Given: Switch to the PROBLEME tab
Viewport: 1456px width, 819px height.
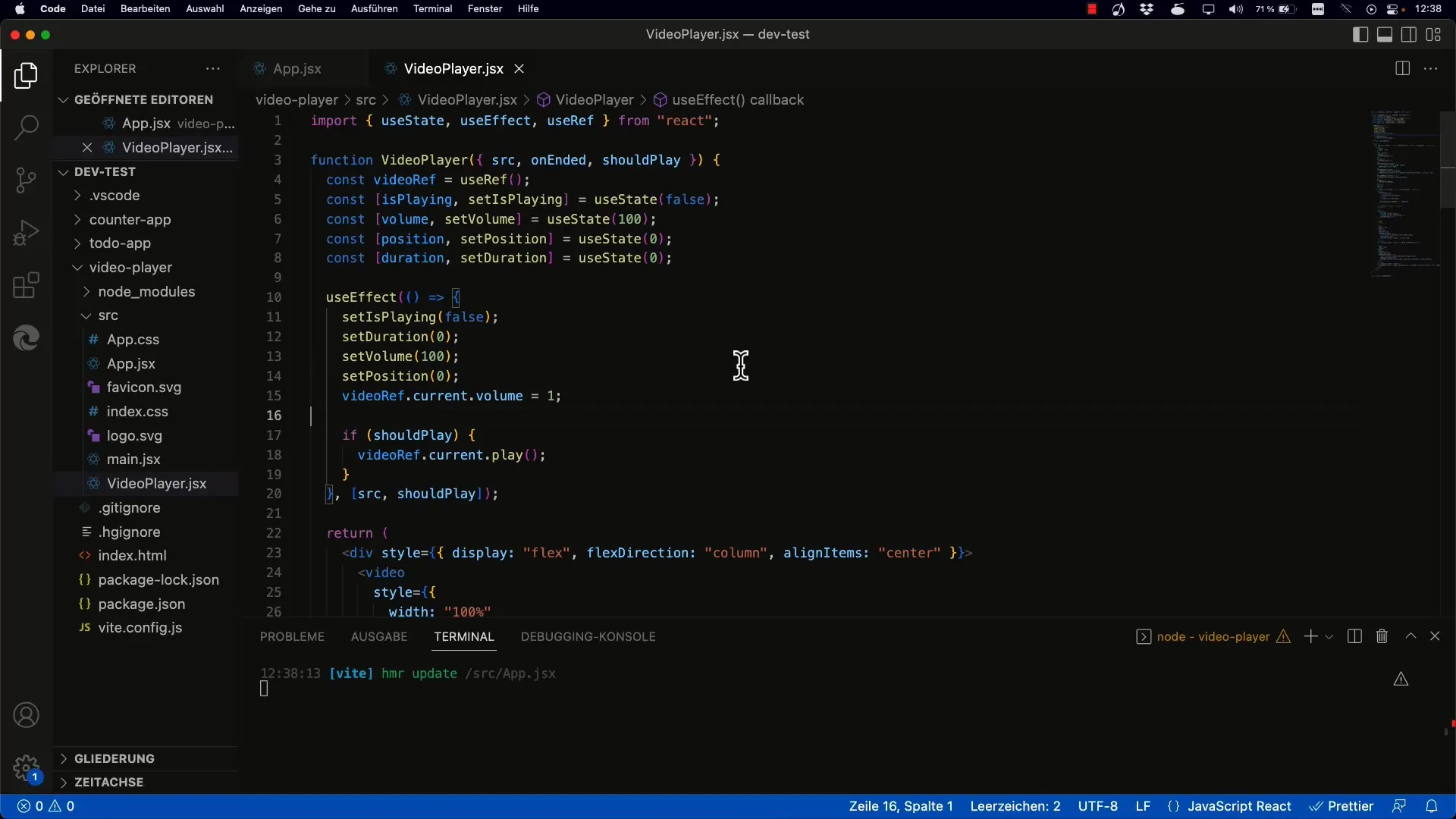Looking at the screenshot, I should point(292,636).
